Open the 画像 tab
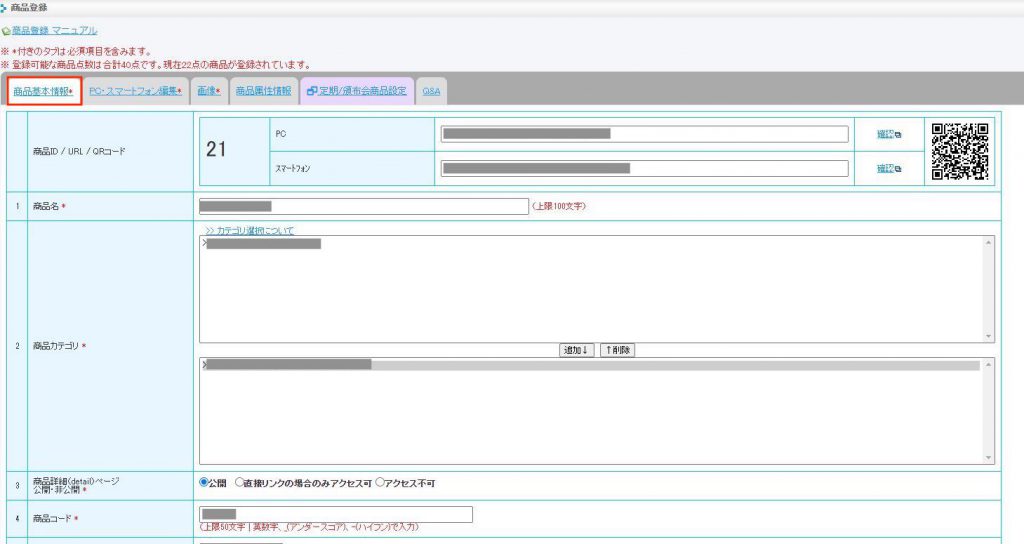The width and height of the screenshot is (1024, 544). (208, 91)
